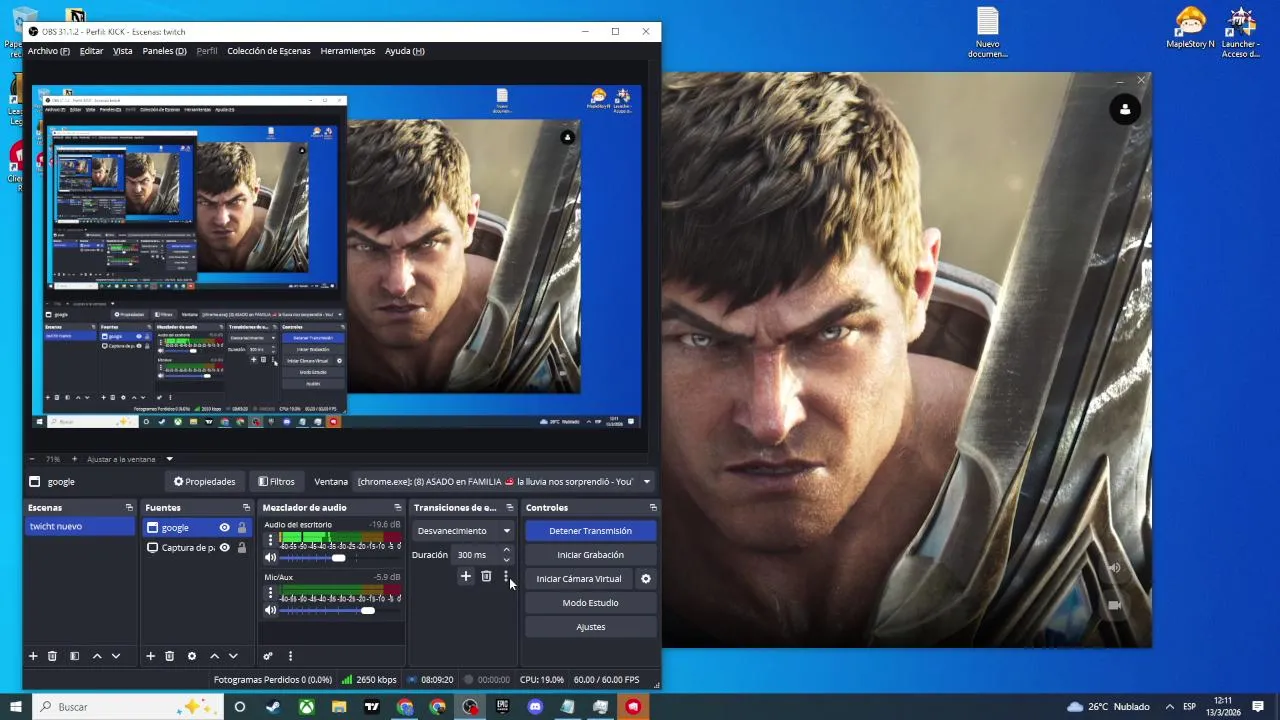1280x720 pixels.
Task: Open source Propiedades button
Action: (x=204, y=482)
